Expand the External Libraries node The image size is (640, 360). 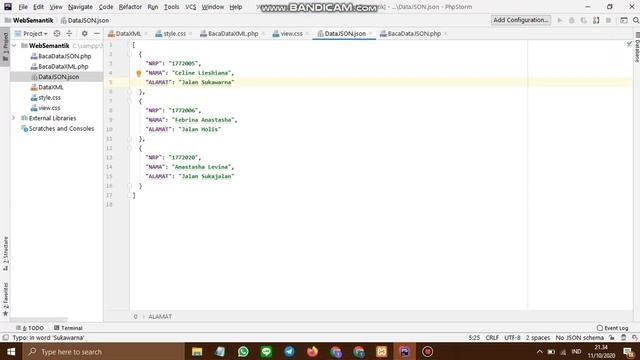tap(13, 118)
